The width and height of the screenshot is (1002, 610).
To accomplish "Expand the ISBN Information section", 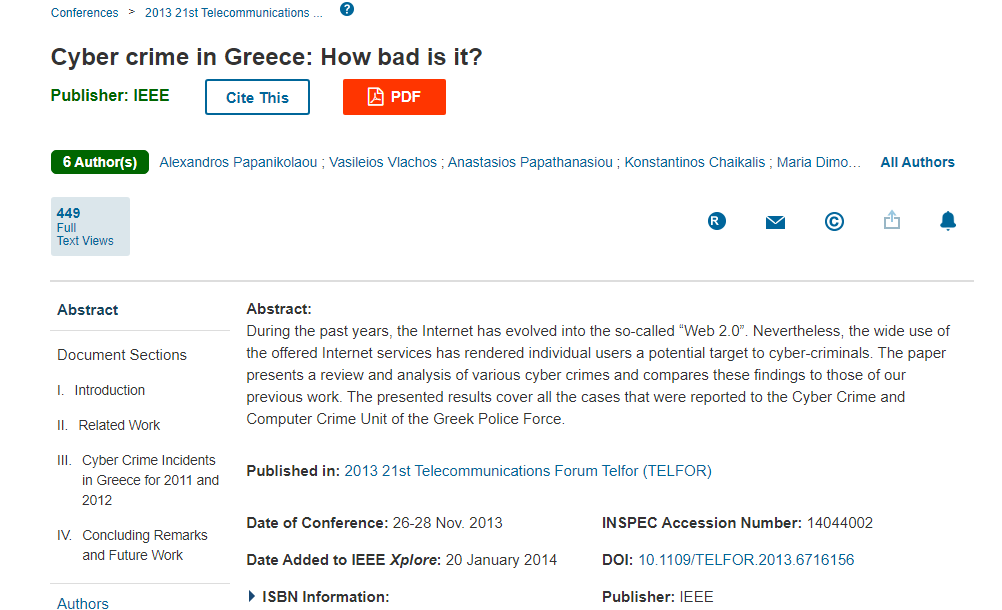I will pos(318,597).
